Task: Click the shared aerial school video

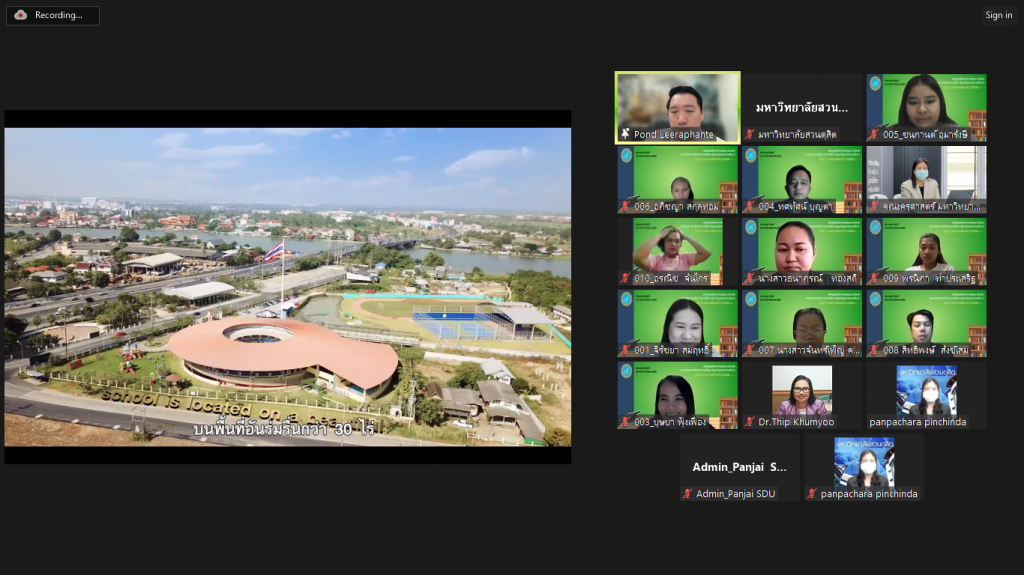Action: [288, 286]
